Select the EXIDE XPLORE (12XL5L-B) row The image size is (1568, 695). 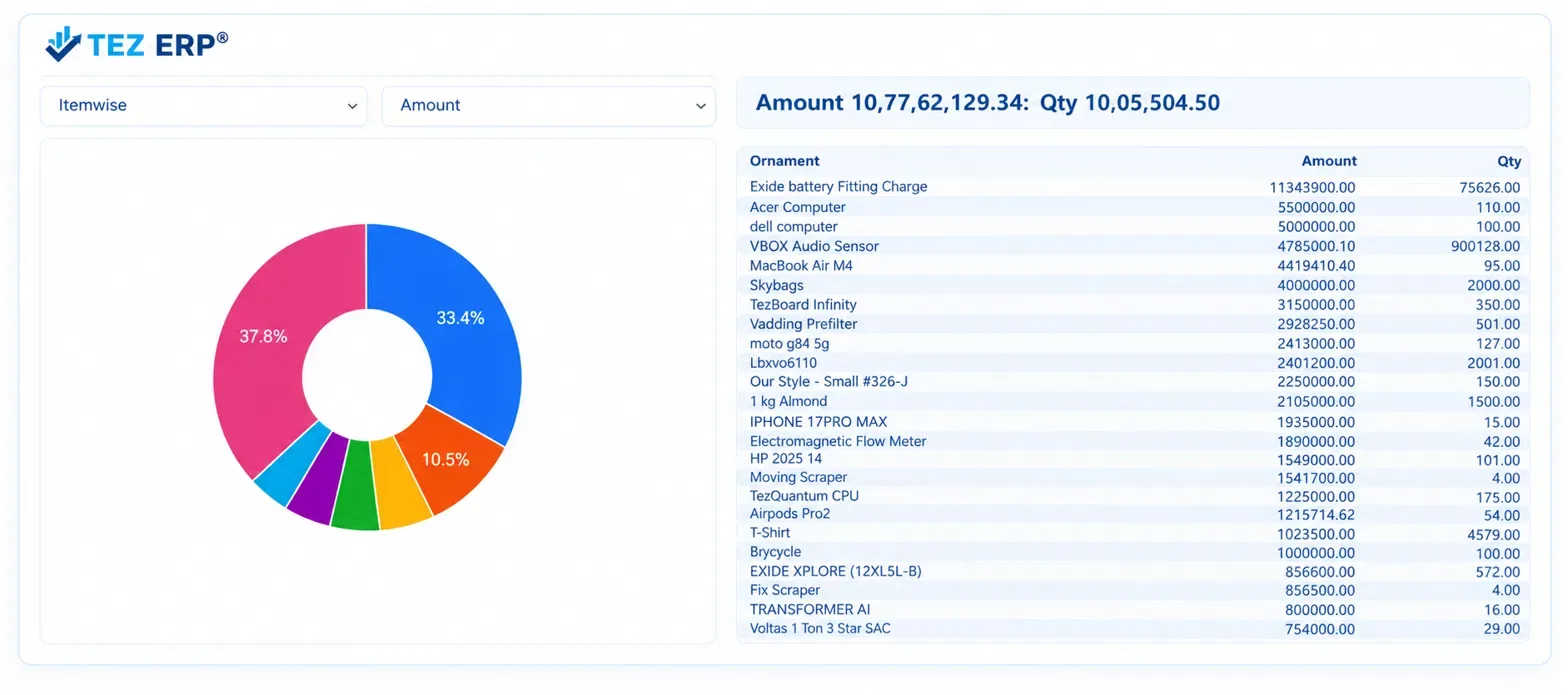[x=1133, y=571]
